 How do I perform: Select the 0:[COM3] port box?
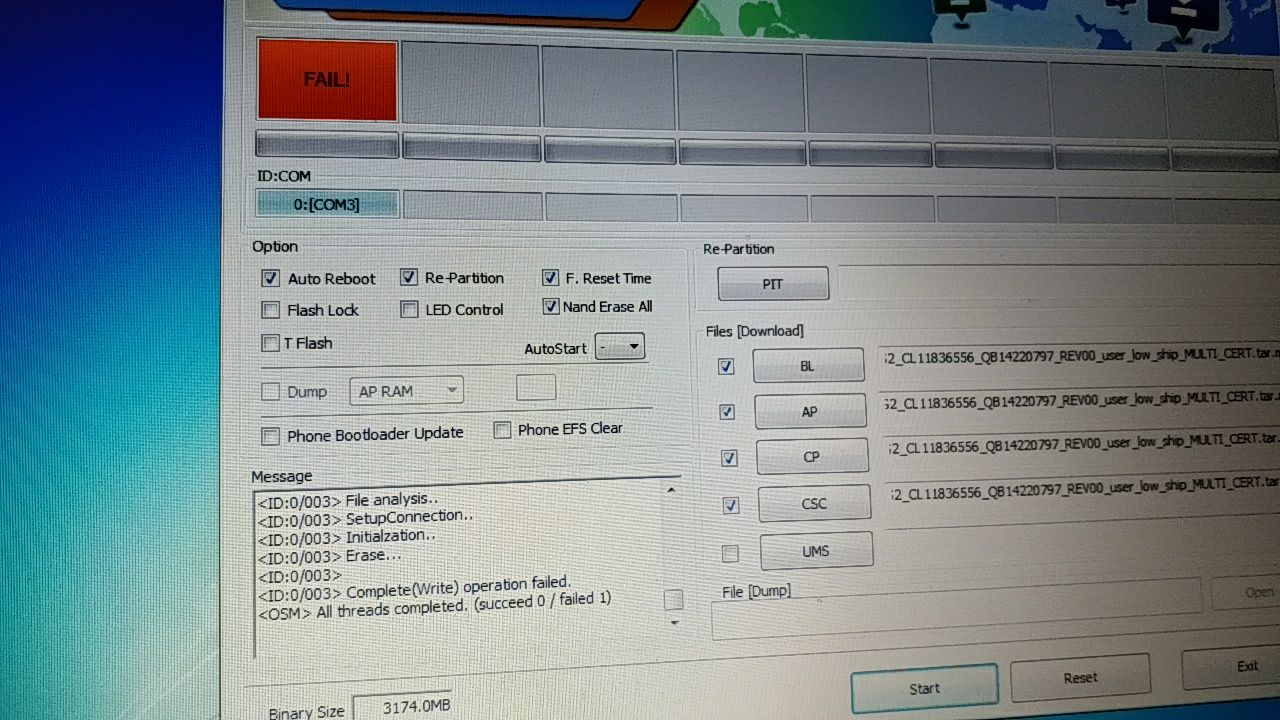pyautogui.click(x=327, y=204)
